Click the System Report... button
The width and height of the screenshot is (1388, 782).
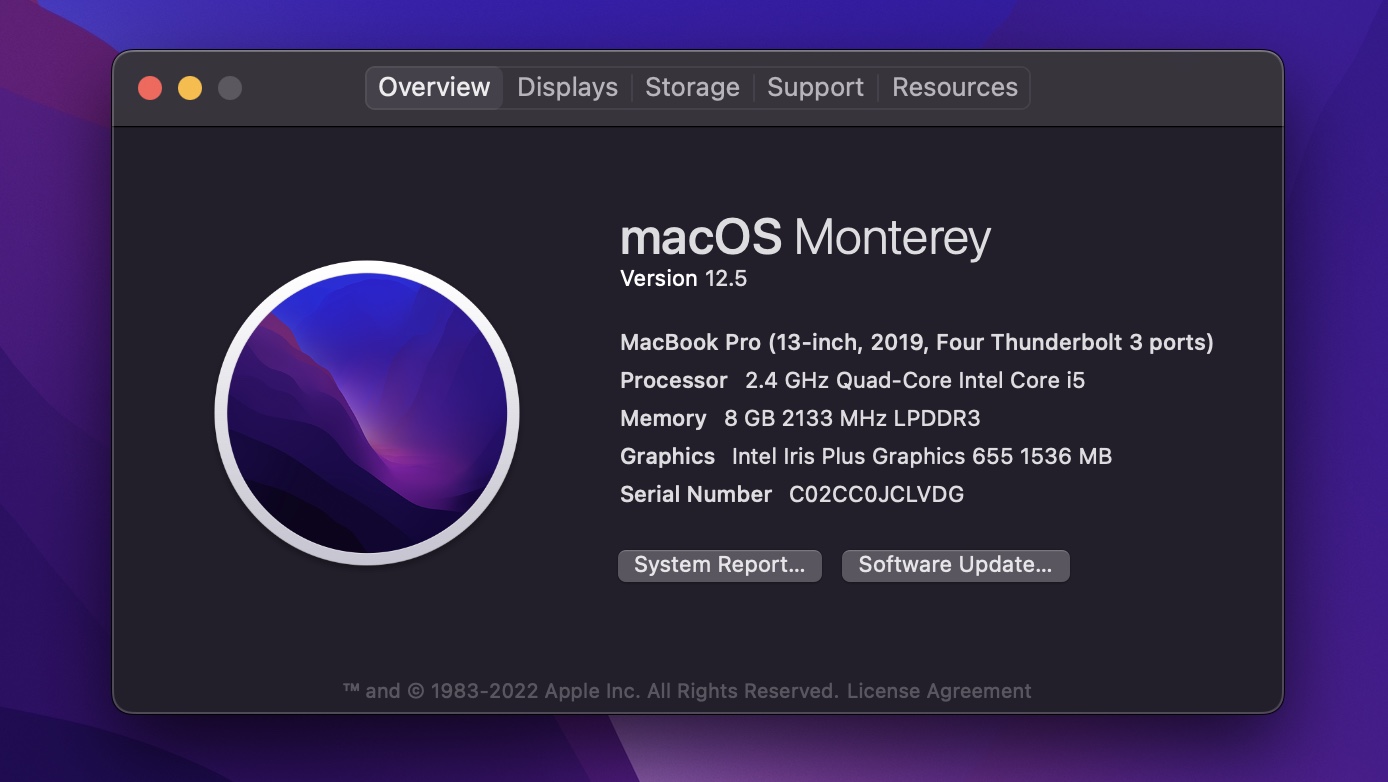click(720, 565)
